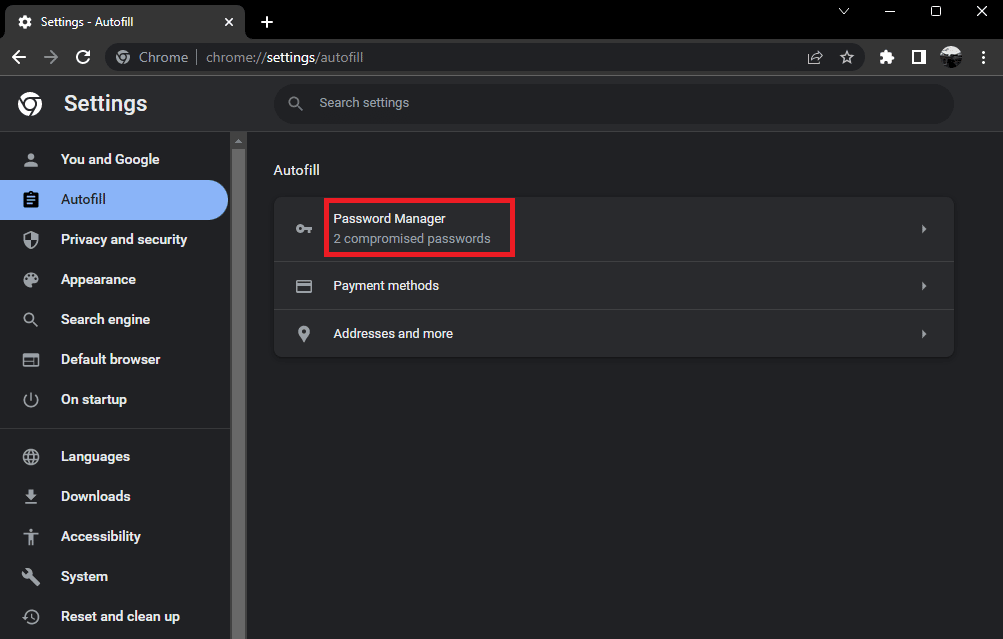The image size is (1003, 639).
Task: Open Reset and clean up
Action: (114, 617)
